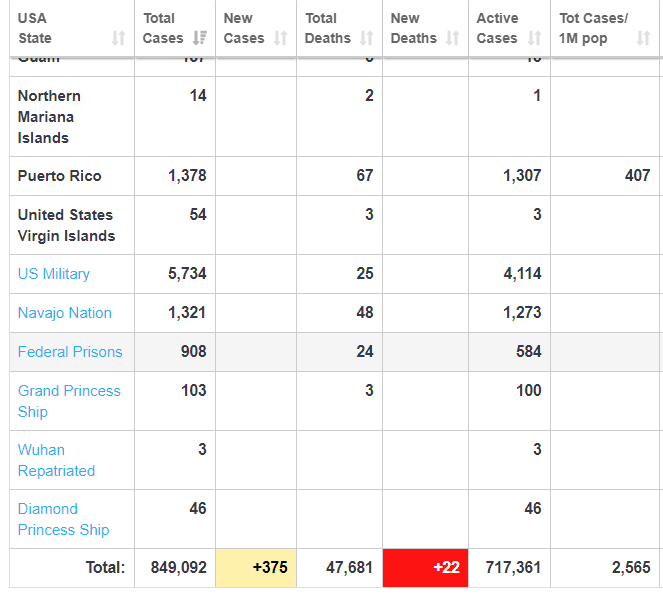Select Northern Mariana Islands row name
The image size is (663, 597).
click(49, 117)
